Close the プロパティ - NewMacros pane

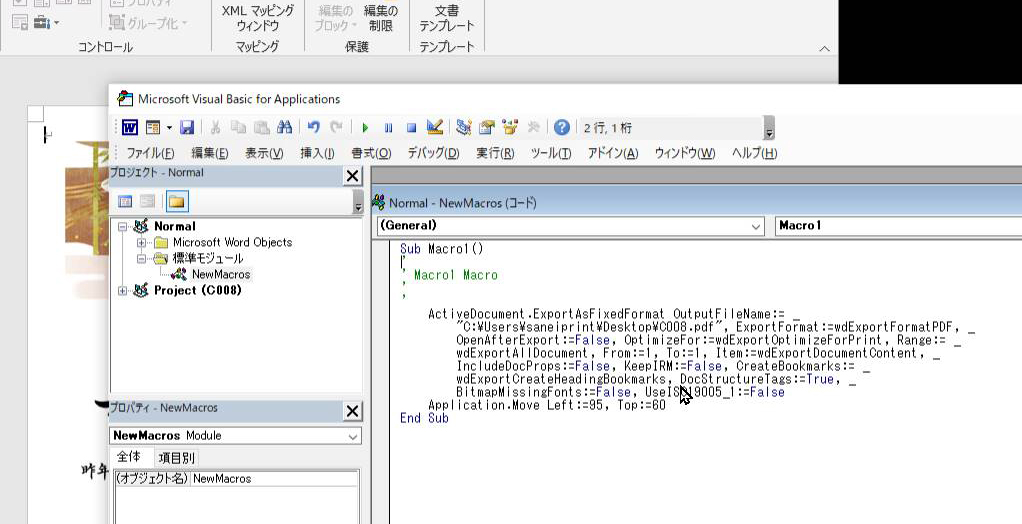[352, 411]
